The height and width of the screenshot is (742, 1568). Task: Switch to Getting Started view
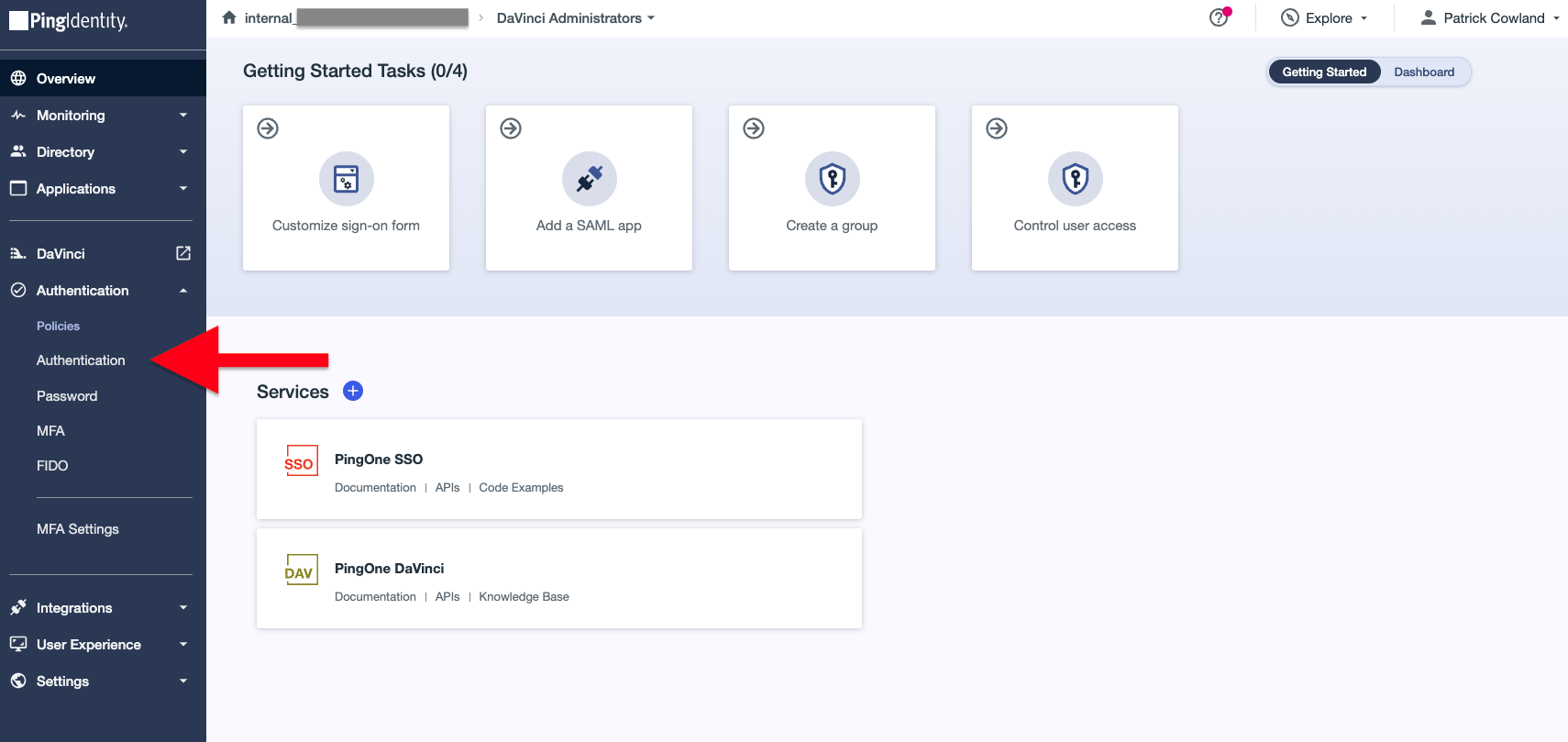pyautogui.click(x=1324, y=72)
